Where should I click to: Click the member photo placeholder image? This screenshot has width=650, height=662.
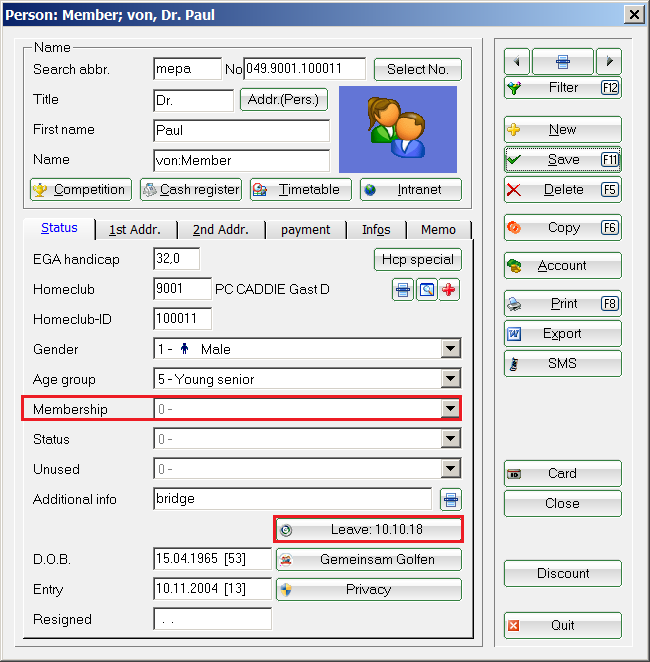(x=398, y=130)
